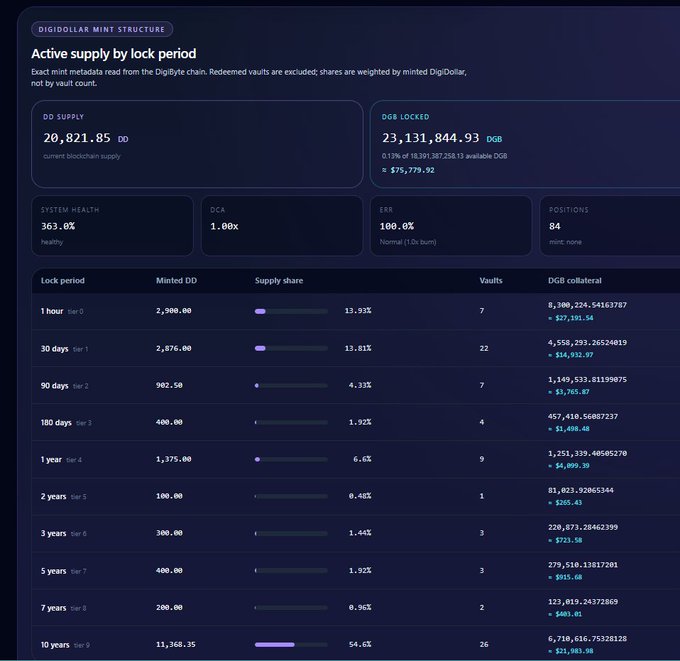
Task: Click the 0.96% supply share value
Action: click(x=360, y=607)
